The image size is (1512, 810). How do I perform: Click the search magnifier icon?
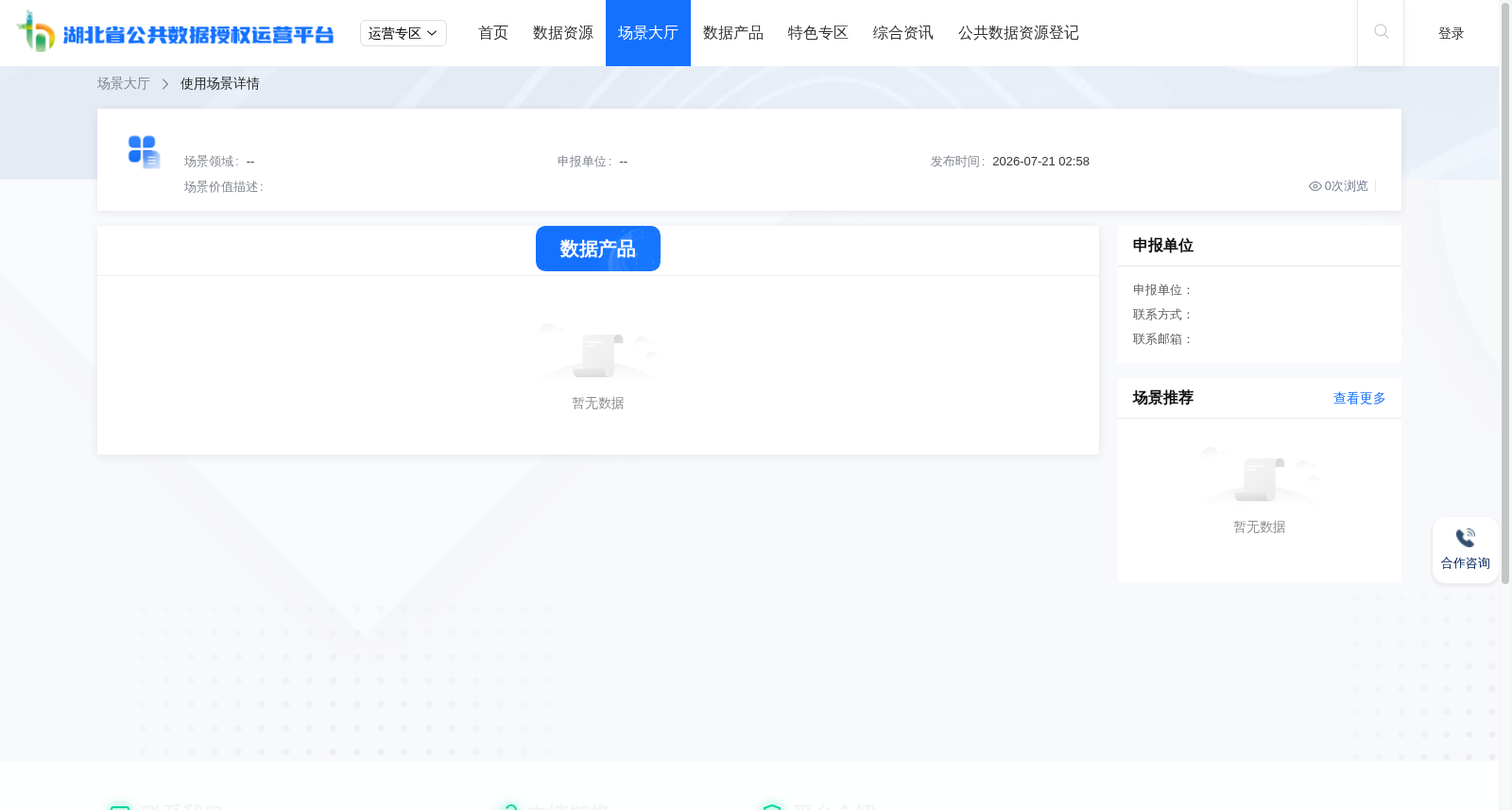(x=1381, y=32)
